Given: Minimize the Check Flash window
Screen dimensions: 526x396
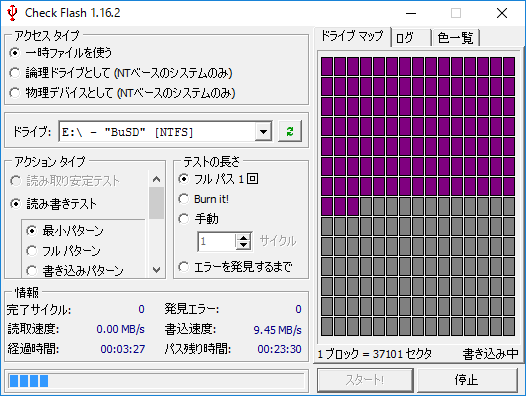Looking at the screenshot, I should [x=411, y=13].
